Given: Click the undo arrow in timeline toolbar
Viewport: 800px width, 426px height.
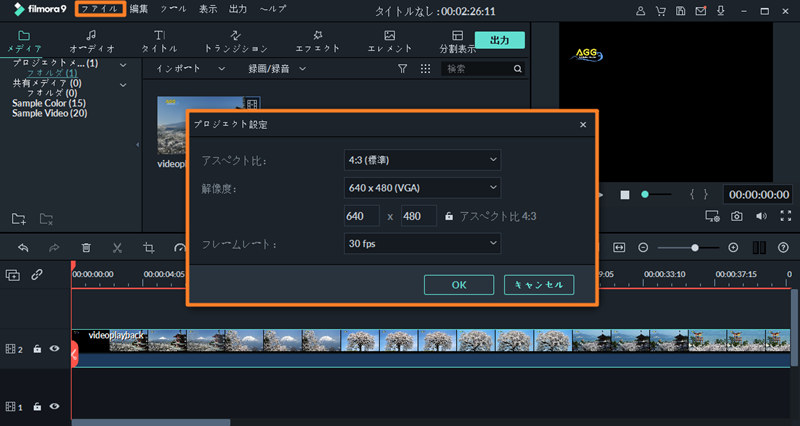Looking at the screenshot, I should 23,248.
